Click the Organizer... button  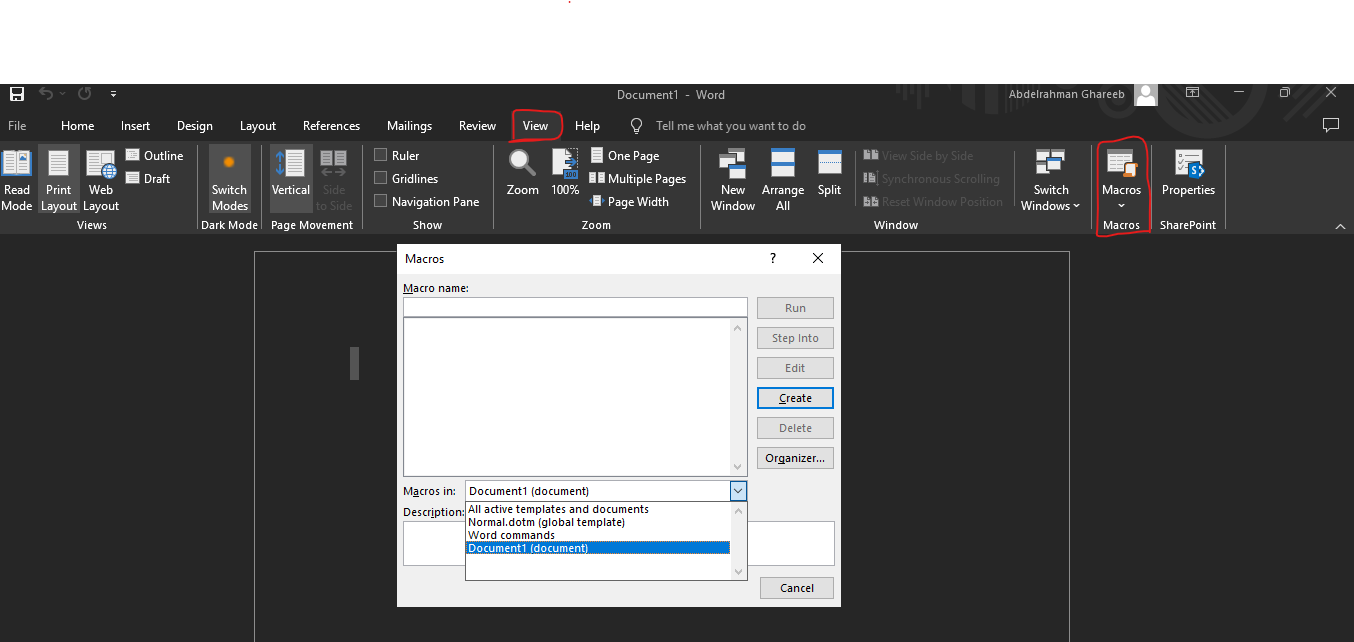795,458
